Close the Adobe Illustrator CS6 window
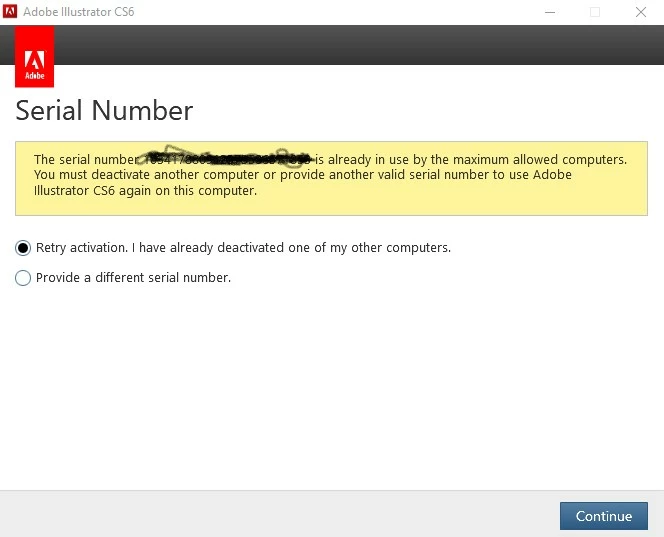Screen dimensions: 664x537 pos(641,12)
